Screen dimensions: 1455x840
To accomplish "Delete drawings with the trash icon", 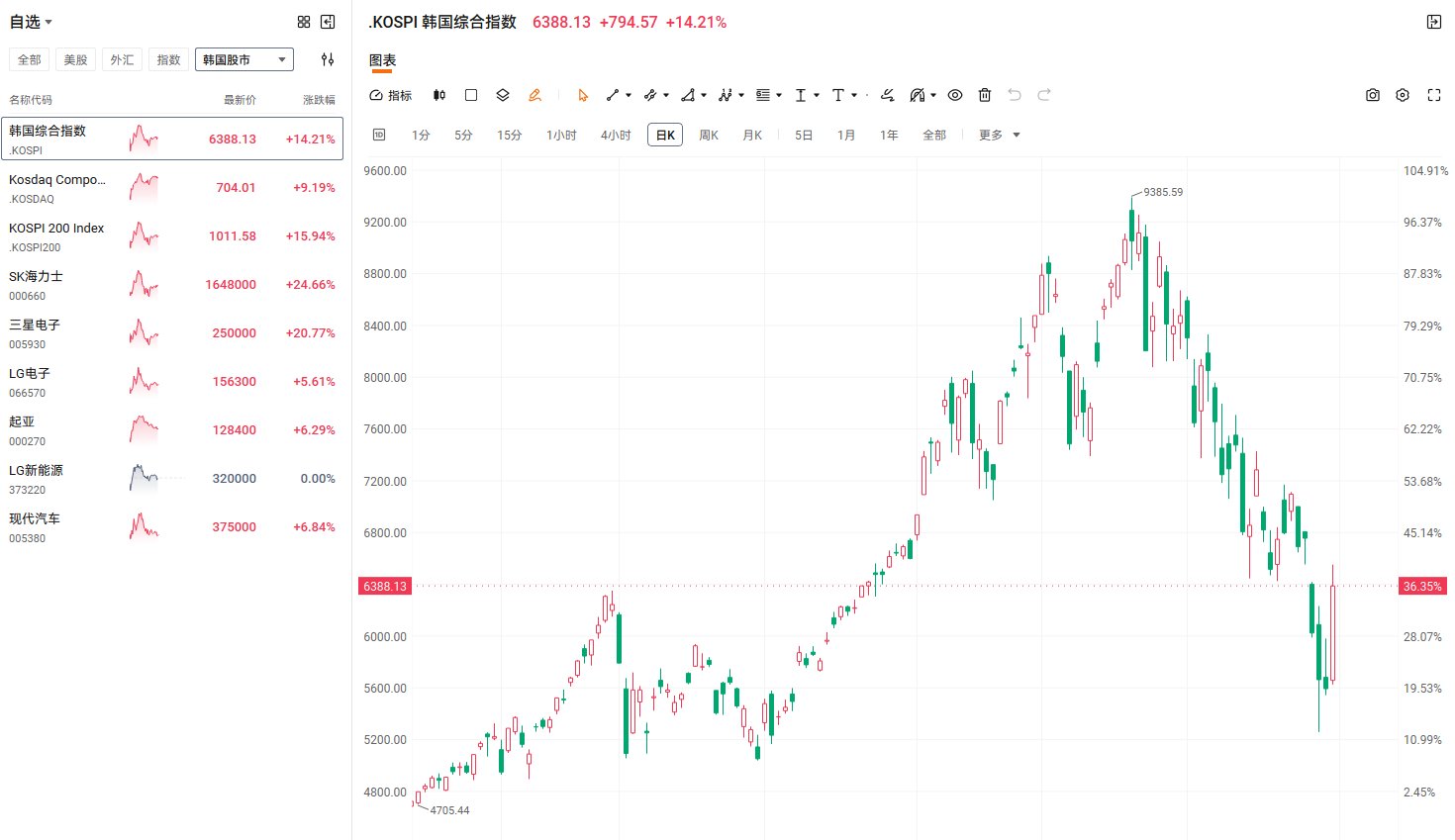I will click(985, 95).
